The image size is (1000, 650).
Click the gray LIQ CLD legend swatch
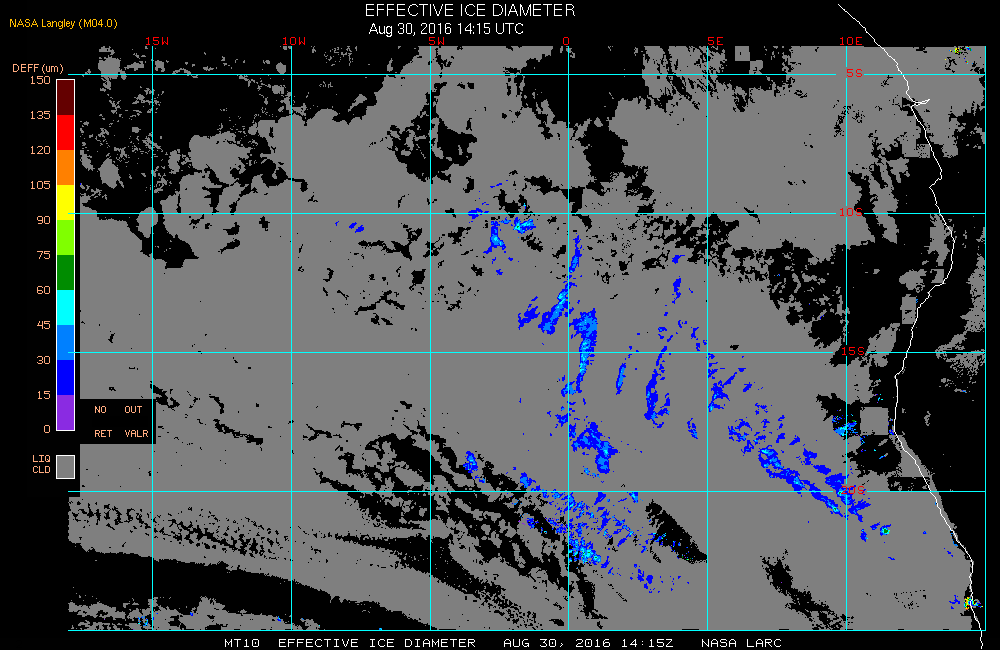pos(66,466)
